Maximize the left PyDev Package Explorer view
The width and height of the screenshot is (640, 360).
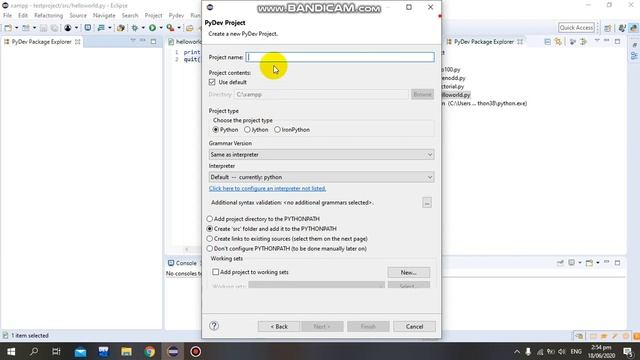click(153, 41)
